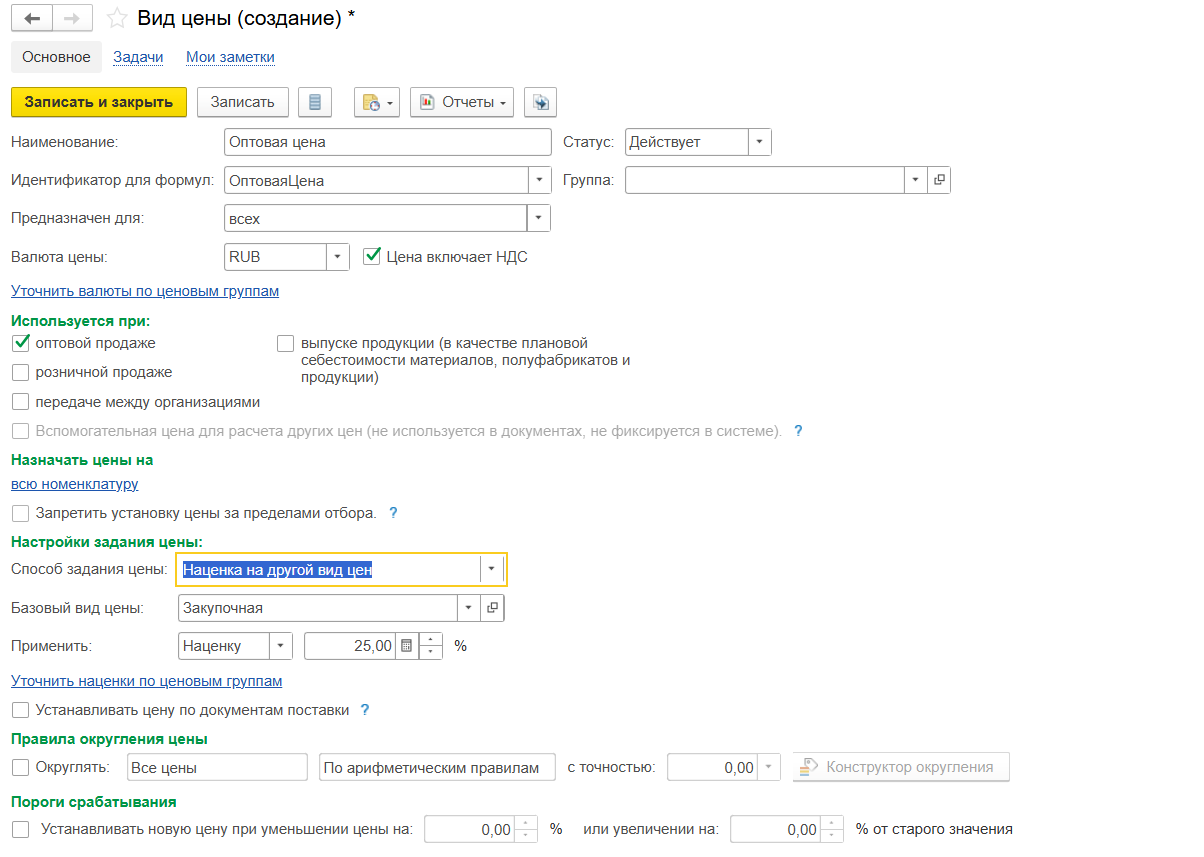Image resolution: width=1204 pixels, height=857 pixels.
Task: Click the list icon next to Записать
Action: [315, 102]
